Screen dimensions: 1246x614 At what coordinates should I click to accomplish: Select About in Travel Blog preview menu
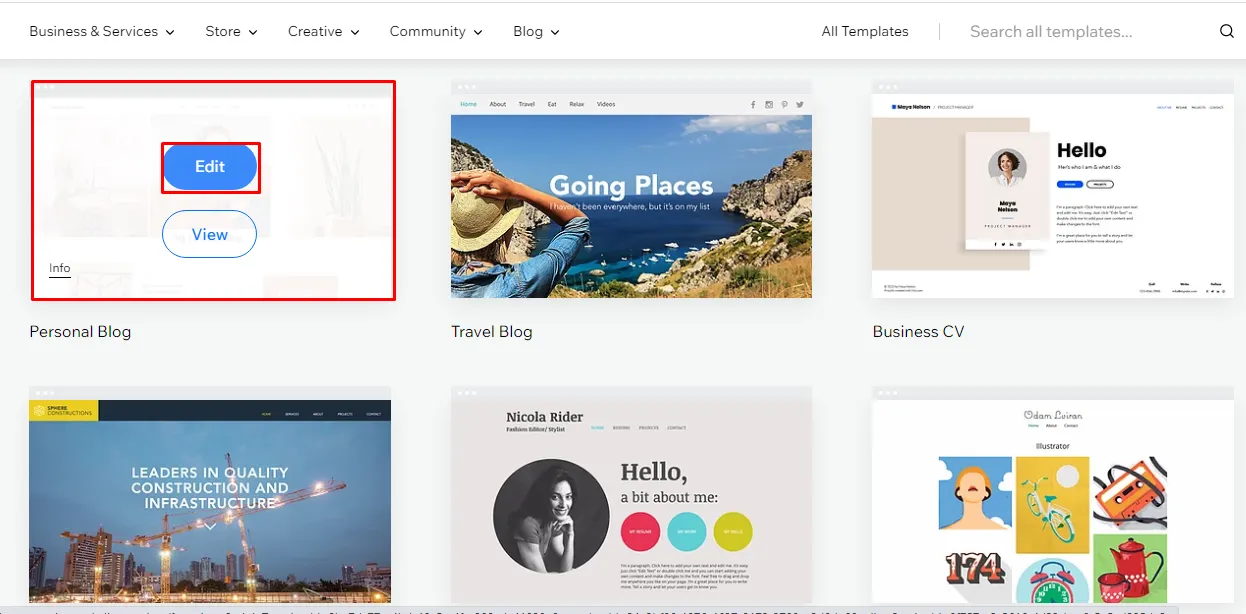[x=498, y=104]
